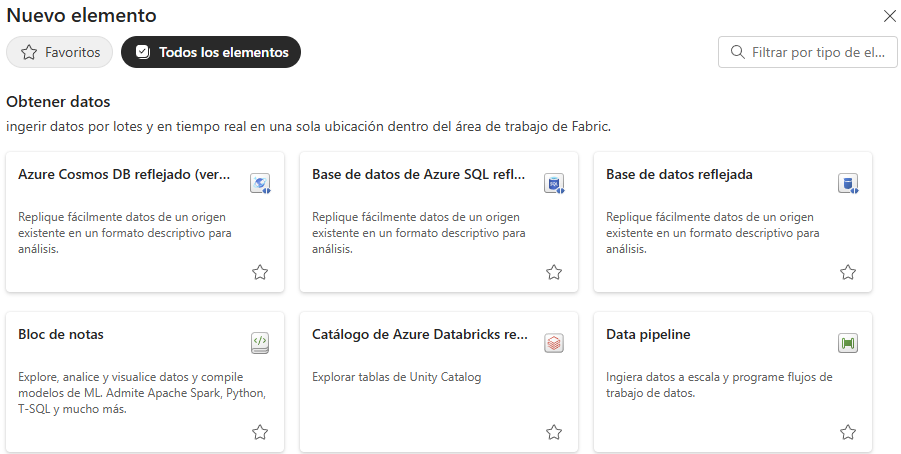The image size is (901, 454).
Task: Click the Azure Cosmos DB reflejado icon
Action: (x=260, y=183)
